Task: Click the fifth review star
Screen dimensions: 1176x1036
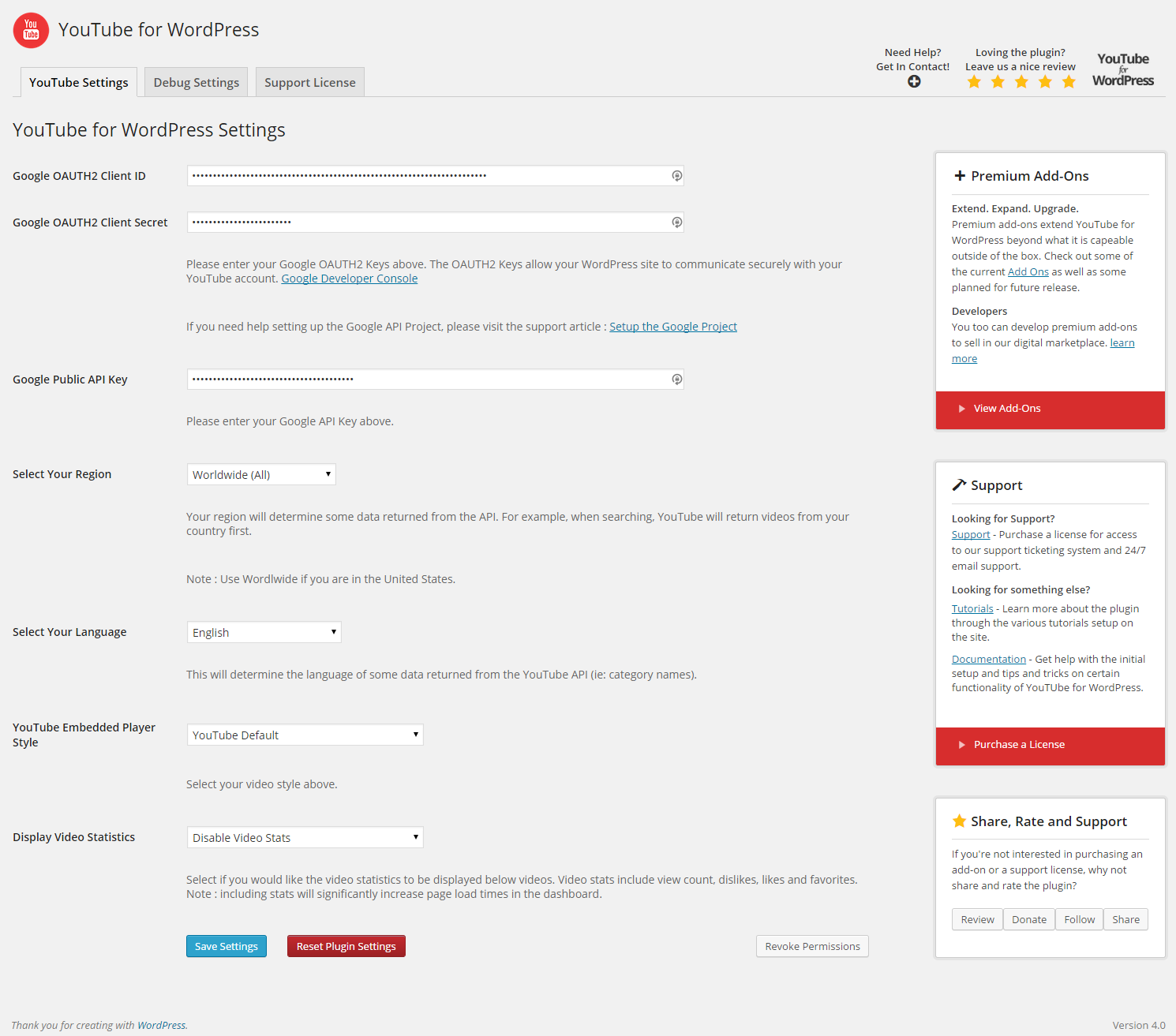Action: click(1069, 82)
